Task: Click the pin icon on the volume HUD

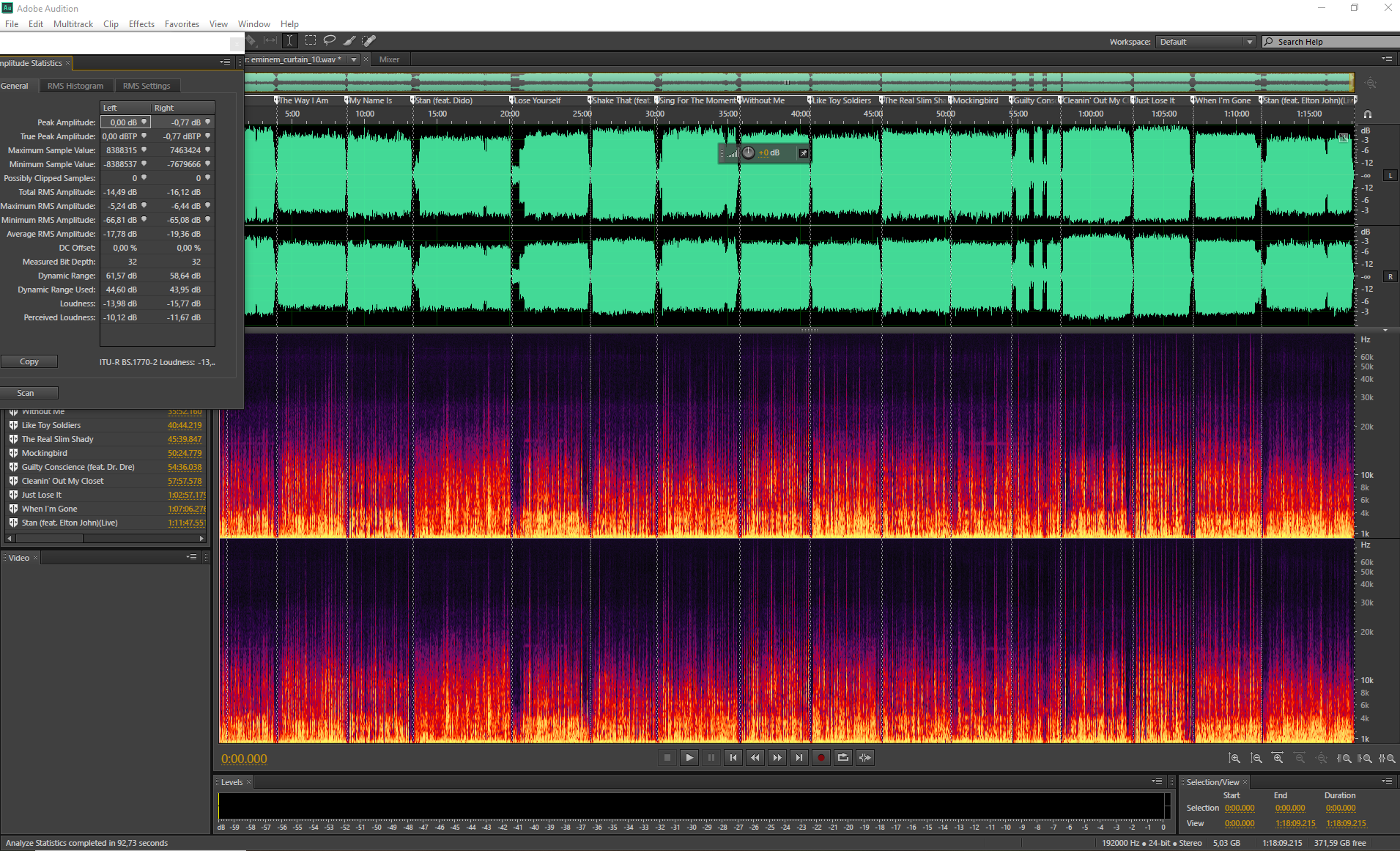Action: [804, 153]
